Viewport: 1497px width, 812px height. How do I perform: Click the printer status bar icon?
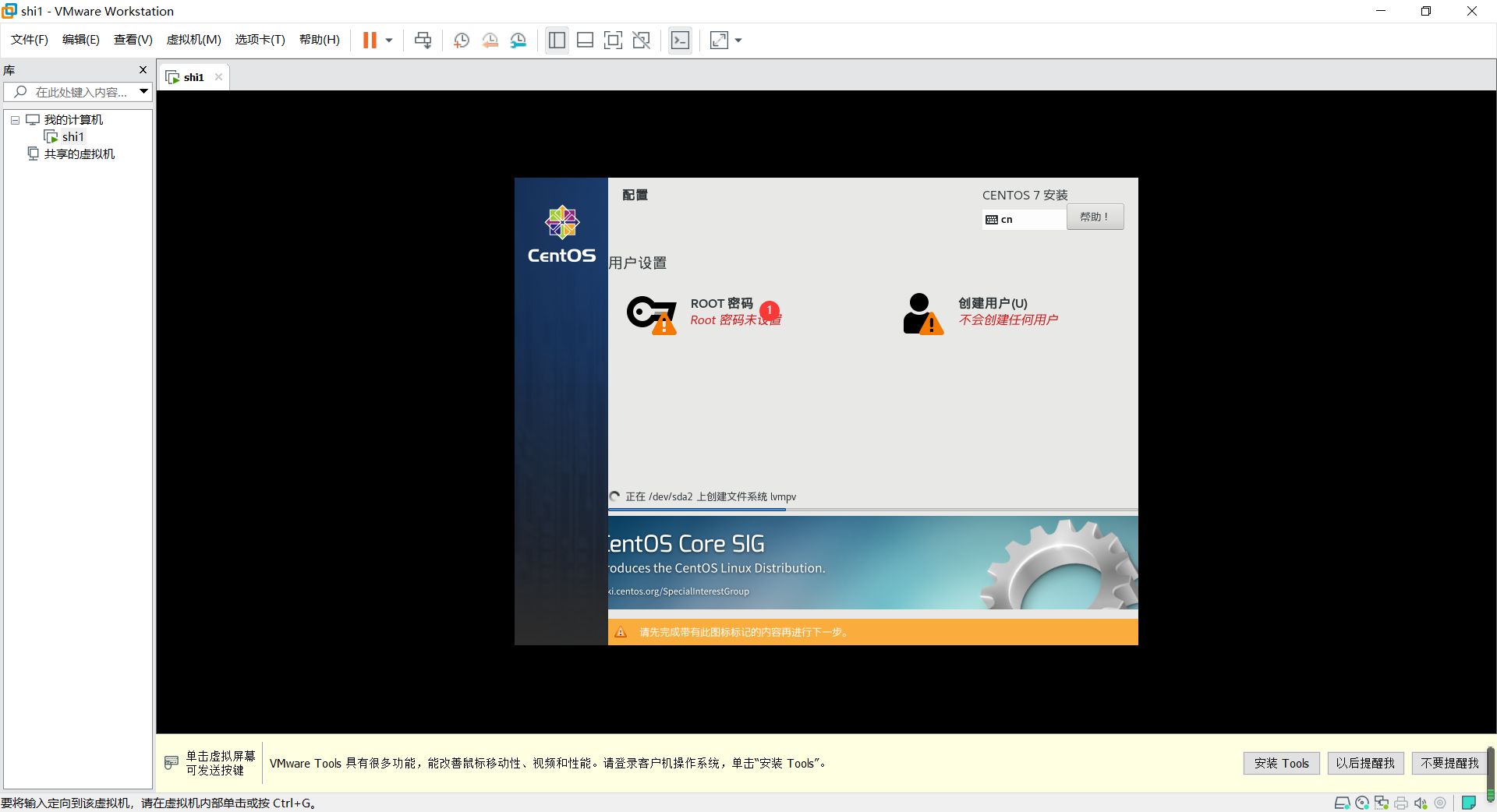tap(1401, 803)
